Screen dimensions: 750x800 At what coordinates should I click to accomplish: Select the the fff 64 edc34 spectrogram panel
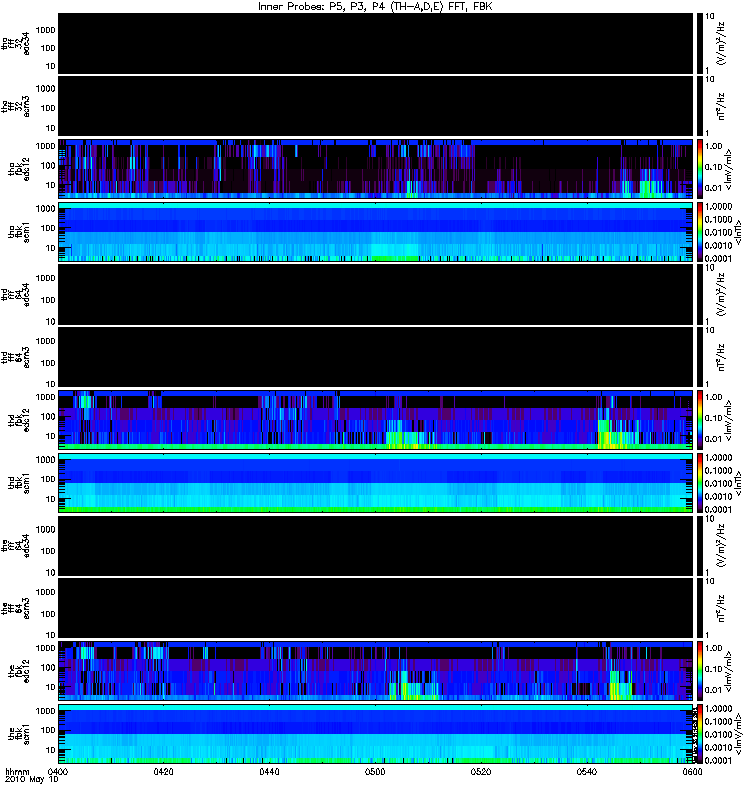click(376, 545)
